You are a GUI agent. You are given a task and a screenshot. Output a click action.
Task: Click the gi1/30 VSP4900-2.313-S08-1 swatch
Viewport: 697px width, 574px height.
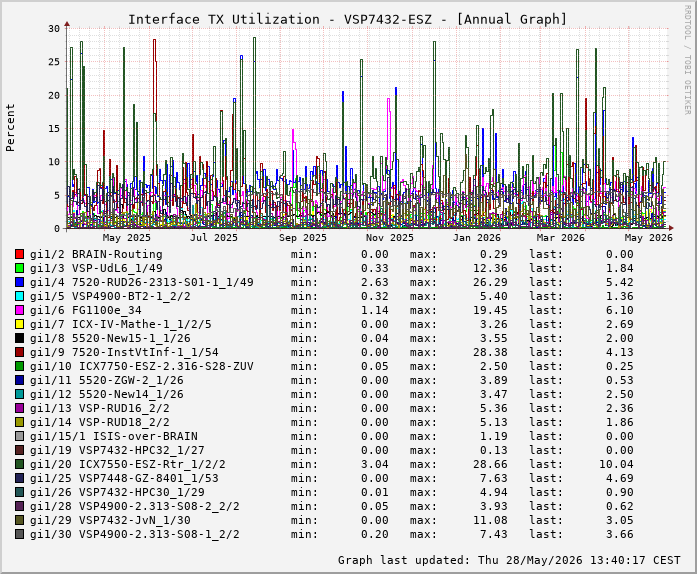[x=19, y=534]
